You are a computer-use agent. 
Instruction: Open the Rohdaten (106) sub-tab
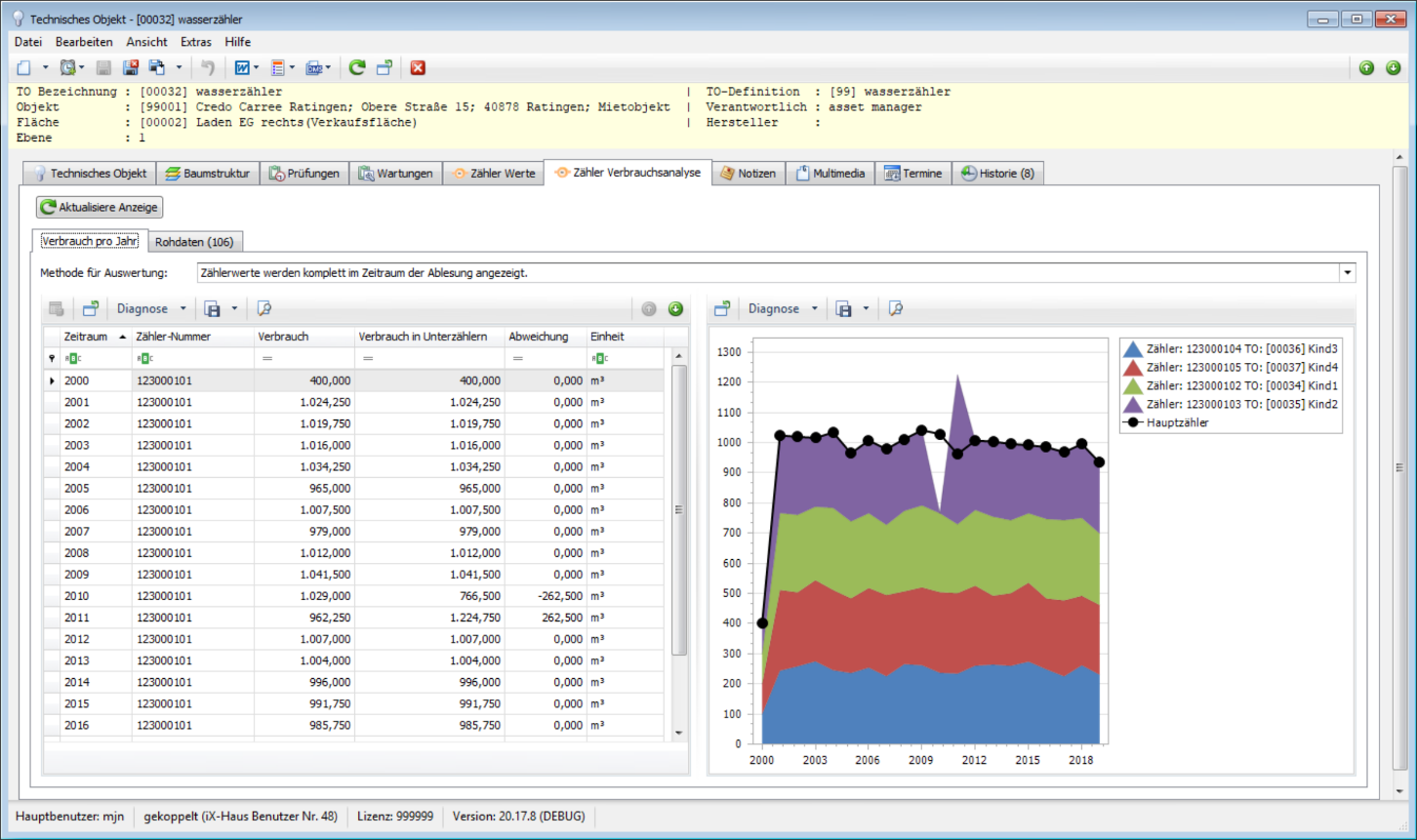tap(193, 242)
